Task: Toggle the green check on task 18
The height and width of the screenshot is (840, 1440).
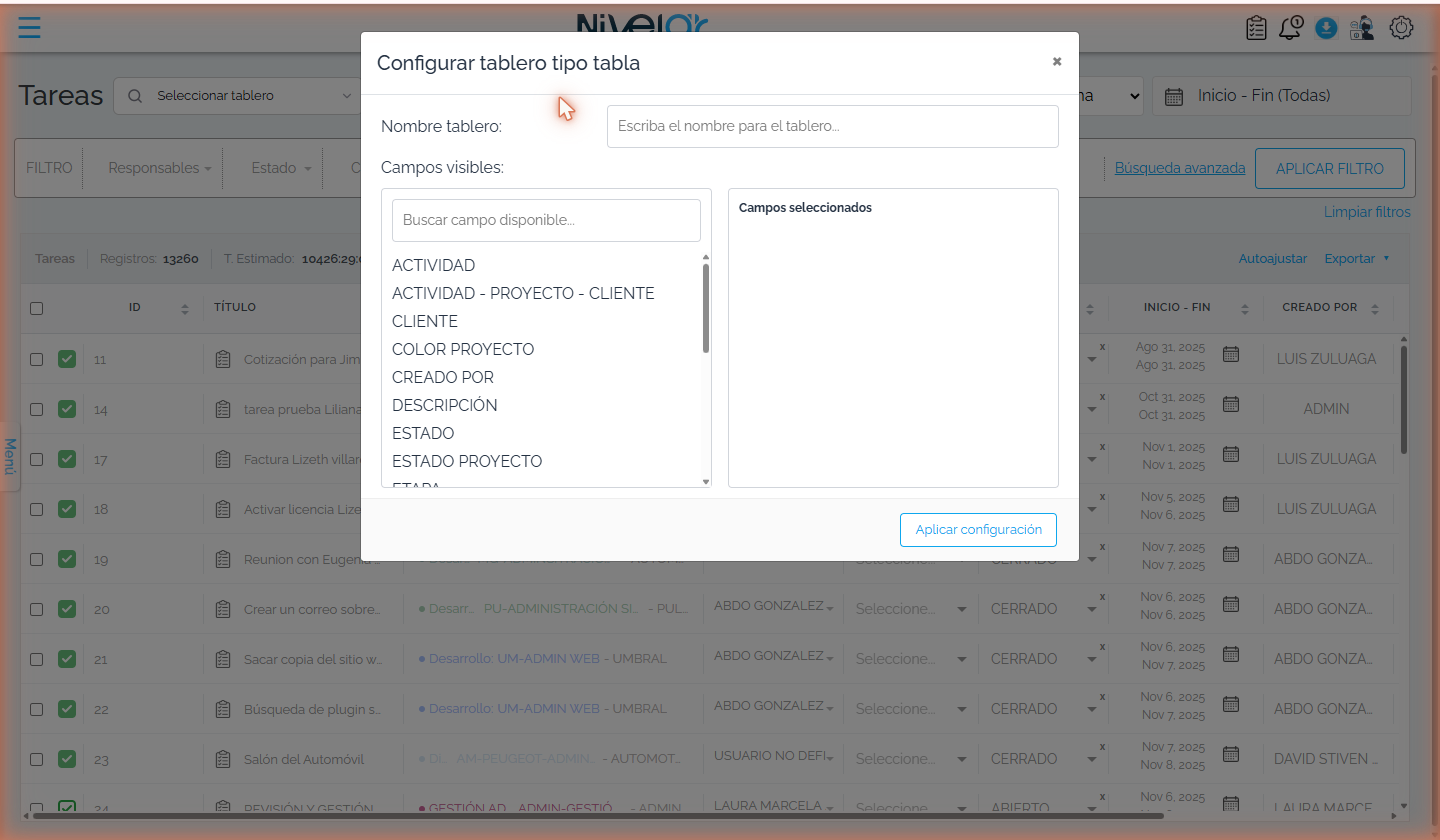Action: 67,509
